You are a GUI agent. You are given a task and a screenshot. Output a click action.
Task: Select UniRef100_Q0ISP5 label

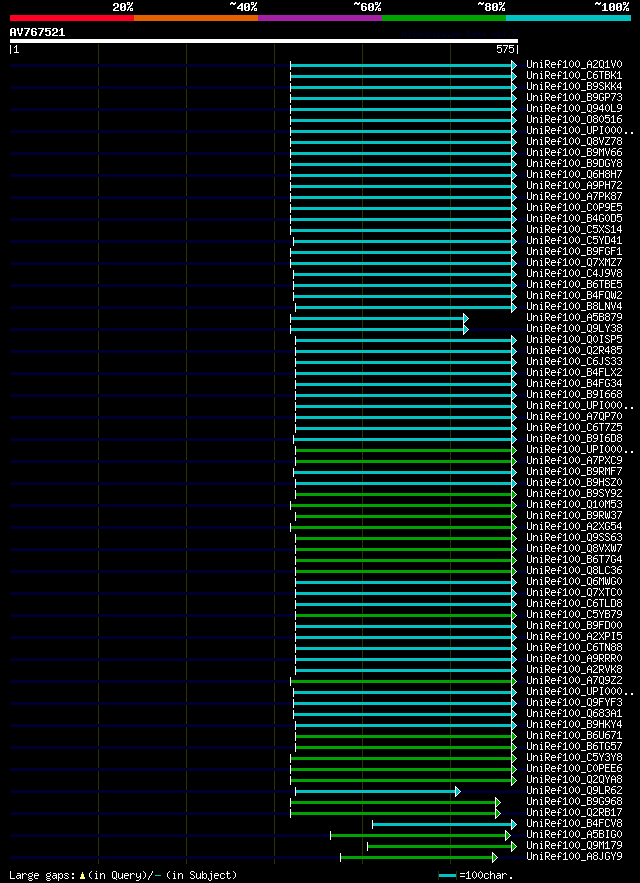coord(574,340)
